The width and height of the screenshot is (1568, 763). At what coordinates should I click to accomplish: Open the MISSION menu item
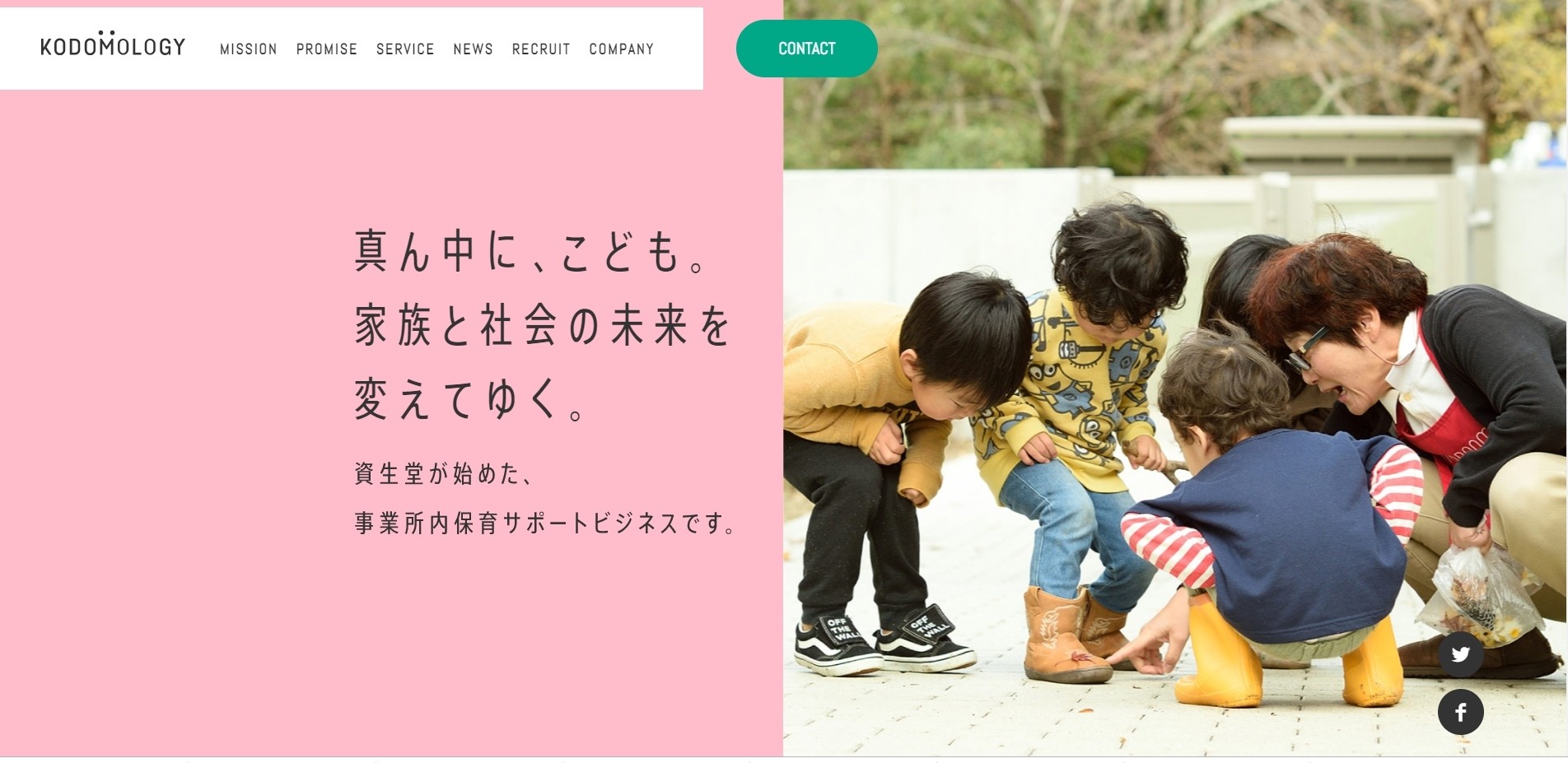click(248, 49)
